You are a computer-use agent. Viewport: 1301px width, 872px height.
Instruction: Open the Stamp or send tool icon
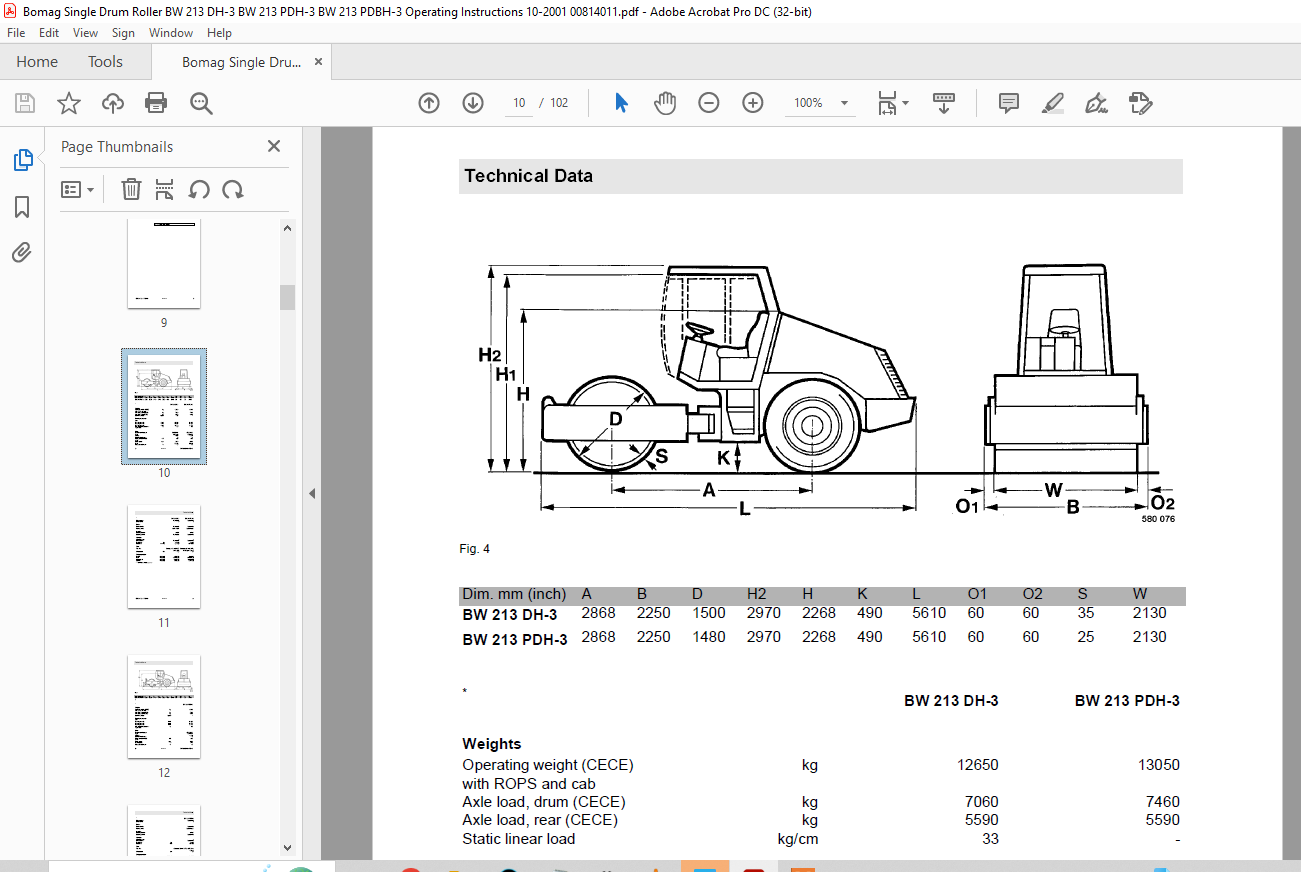1141,103
